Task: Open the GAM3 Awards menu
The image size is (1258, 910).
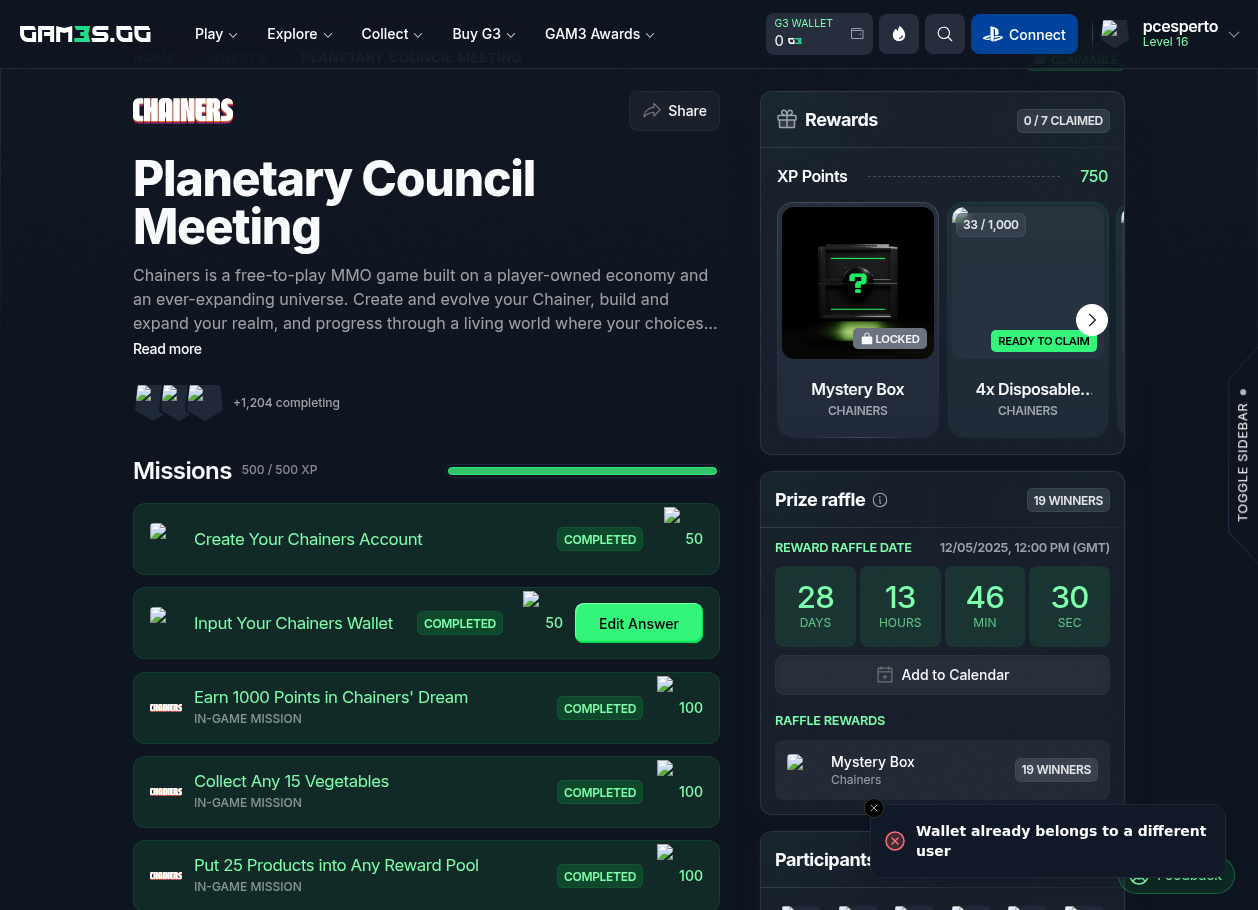Action: (599, 34)
